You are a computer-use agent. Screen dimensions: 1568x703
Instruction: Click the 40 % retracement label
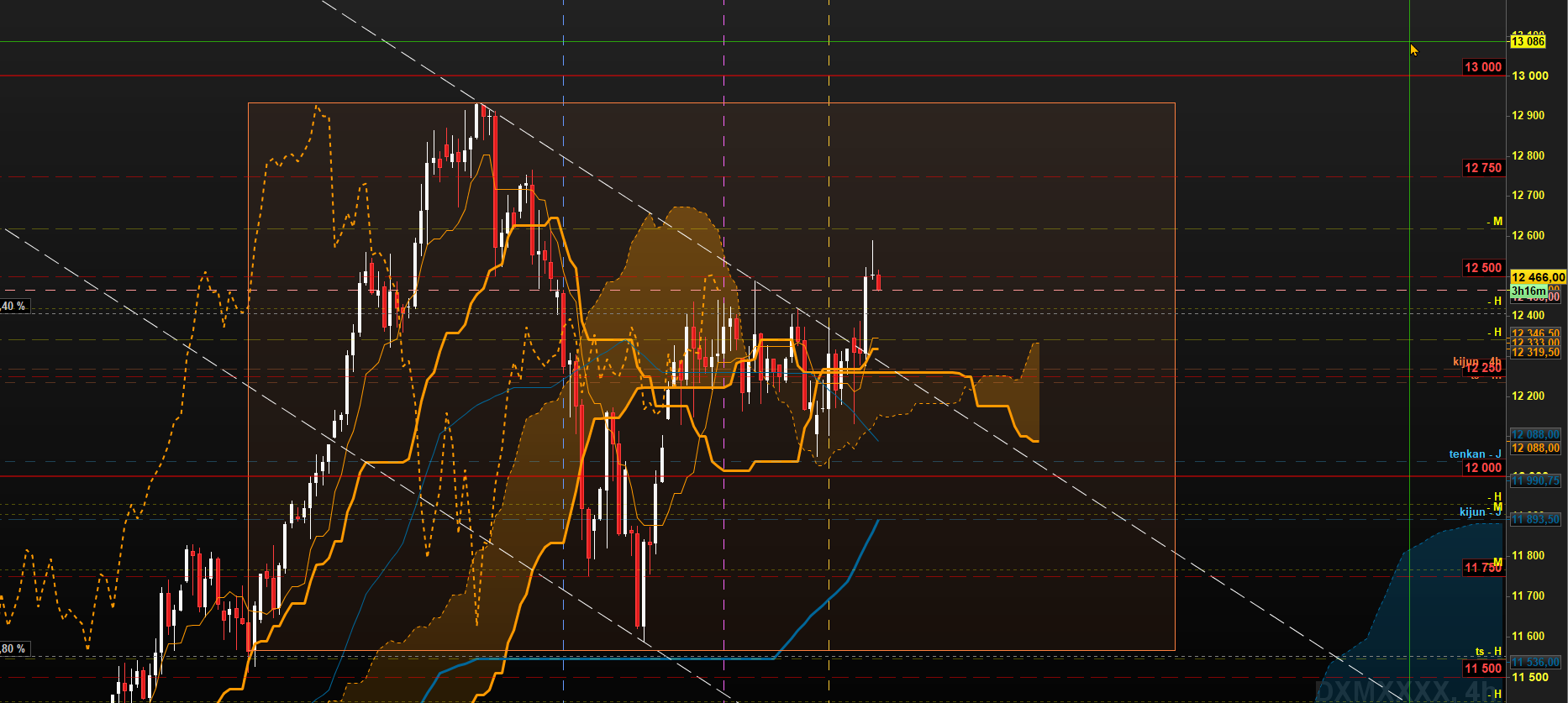[x=14, y=306]
